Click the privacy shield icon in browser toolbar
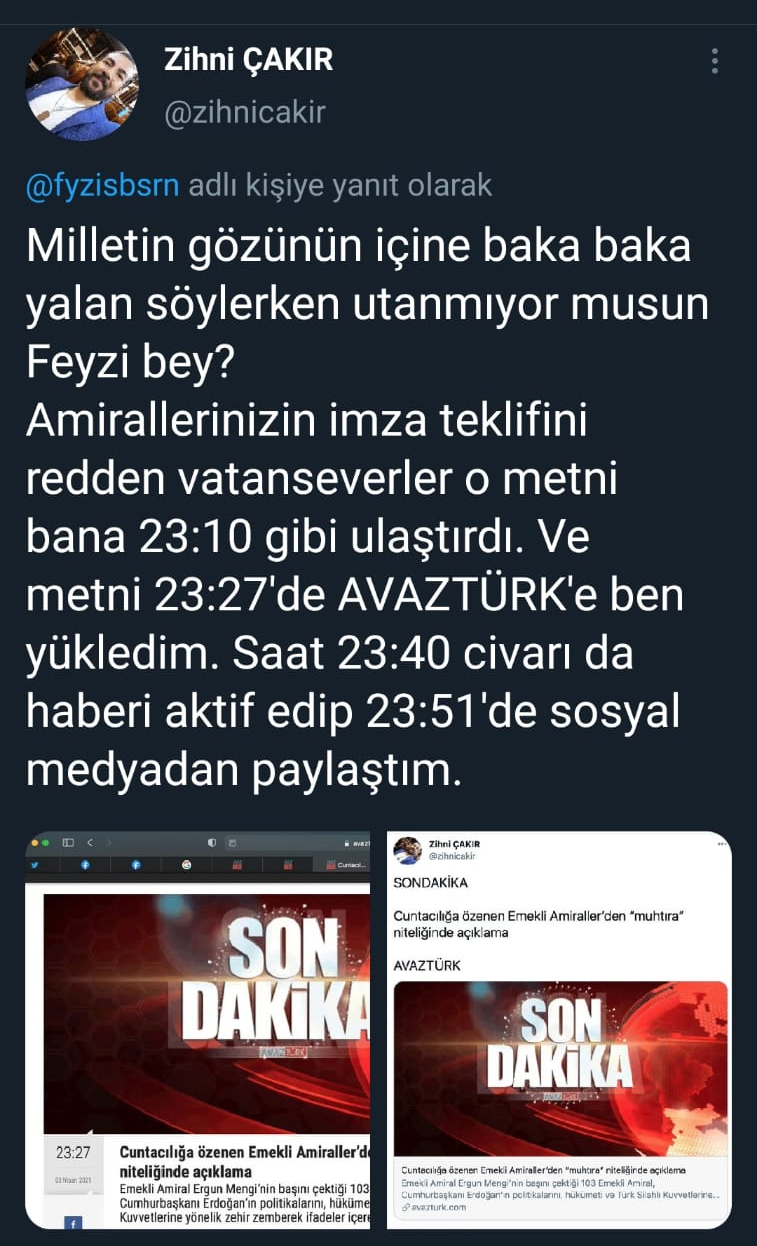Screen dimensions: 757x1246 click(212, 843)
